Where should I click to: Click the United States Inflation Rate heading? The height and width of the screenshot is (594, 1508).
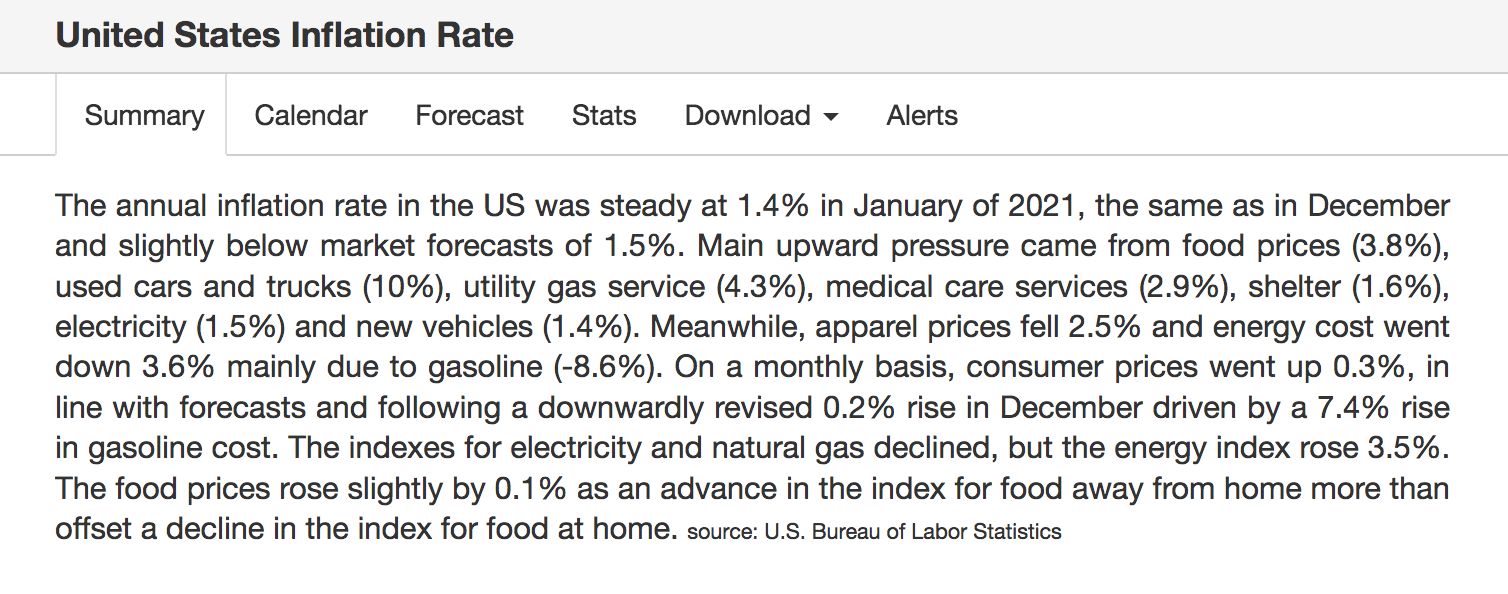pos(285,35)
